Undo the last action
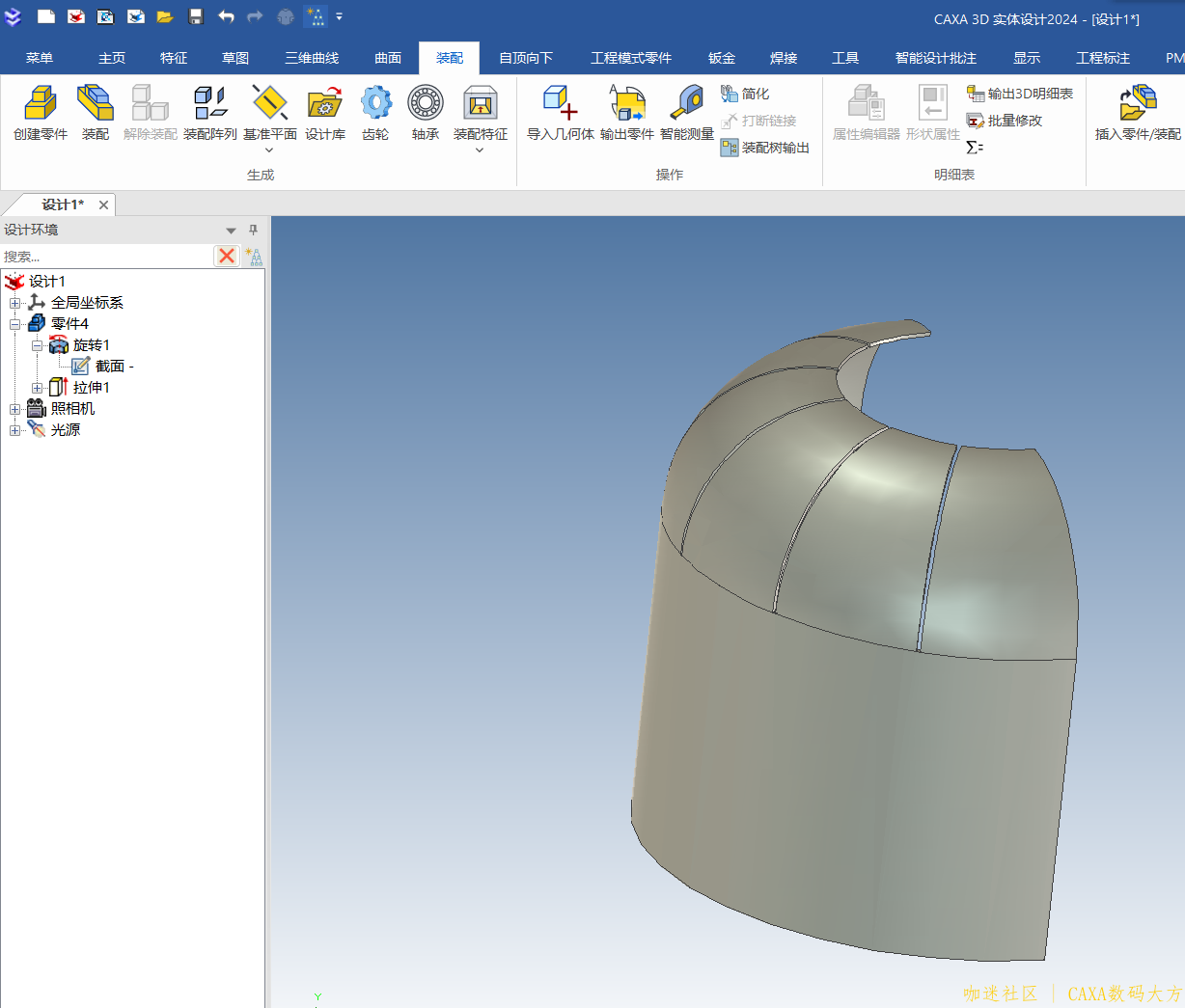This screenshot has height=1008, width=1185. point(226,16)
